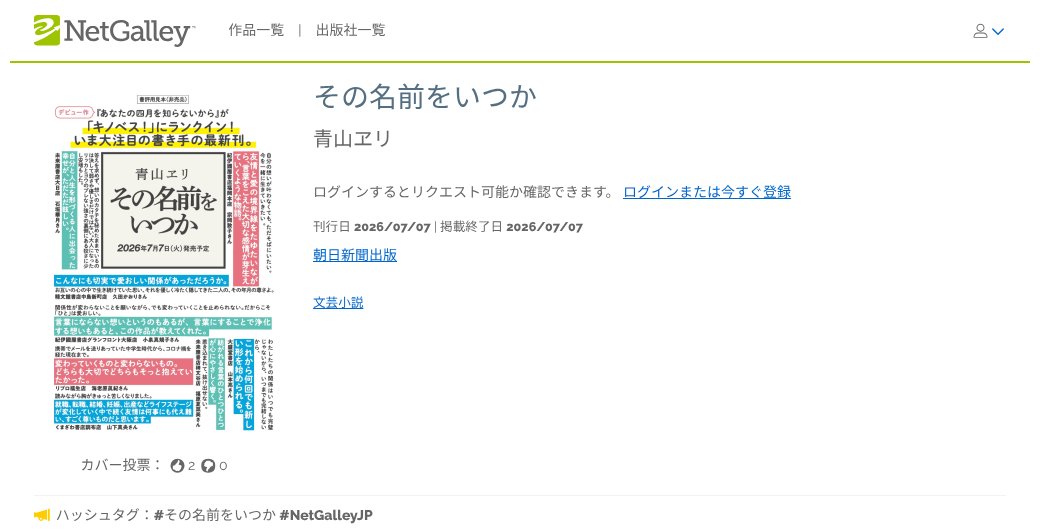Select the title その名前をいつか

tap(424, 97)
